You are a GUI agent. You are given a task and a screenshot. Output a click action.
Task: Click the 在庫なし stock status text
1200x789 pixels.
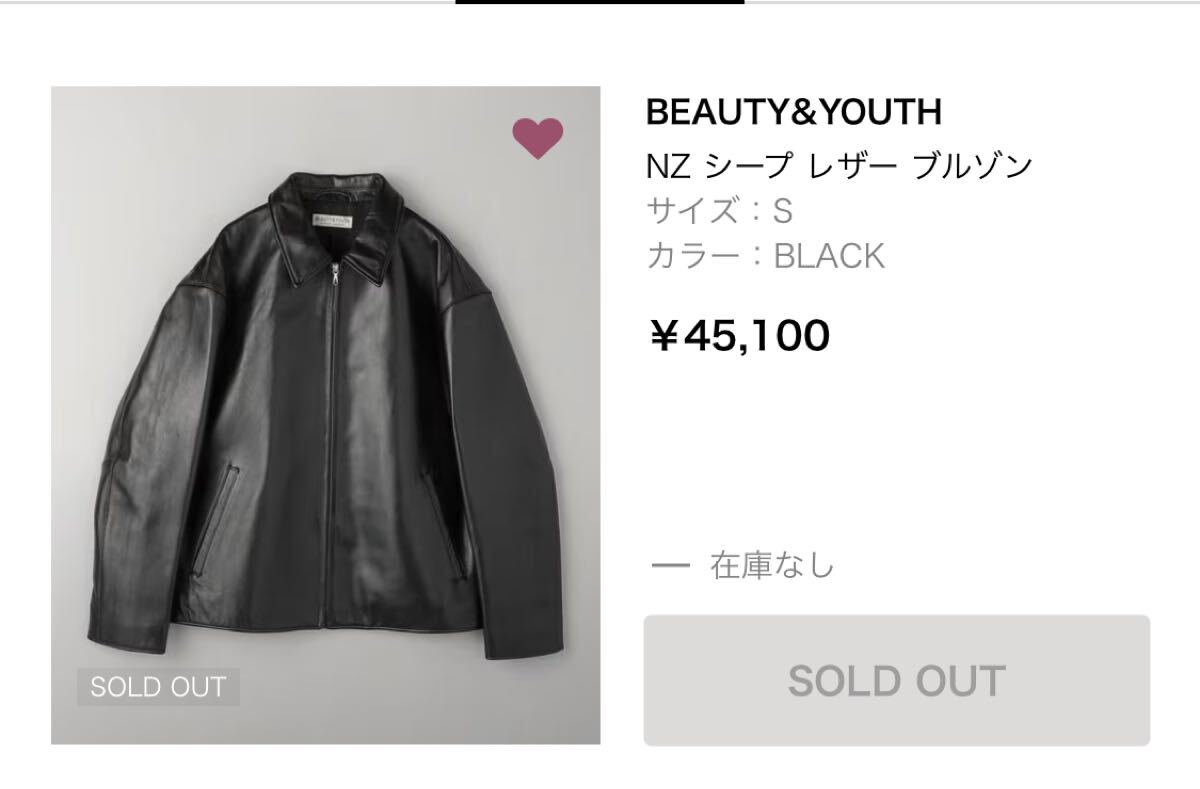pos(772,566)
